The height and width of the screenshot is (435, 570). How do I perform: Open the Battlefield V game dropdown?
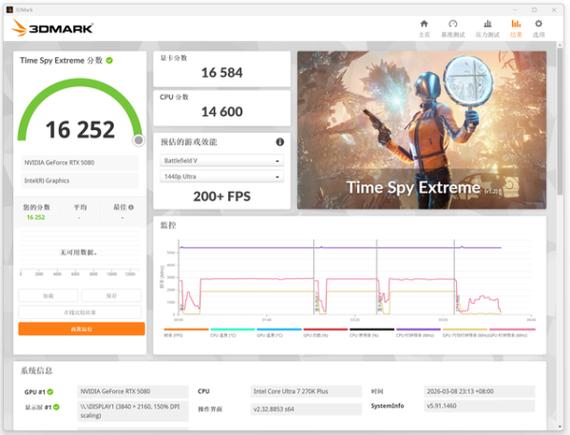pos(222,161)
